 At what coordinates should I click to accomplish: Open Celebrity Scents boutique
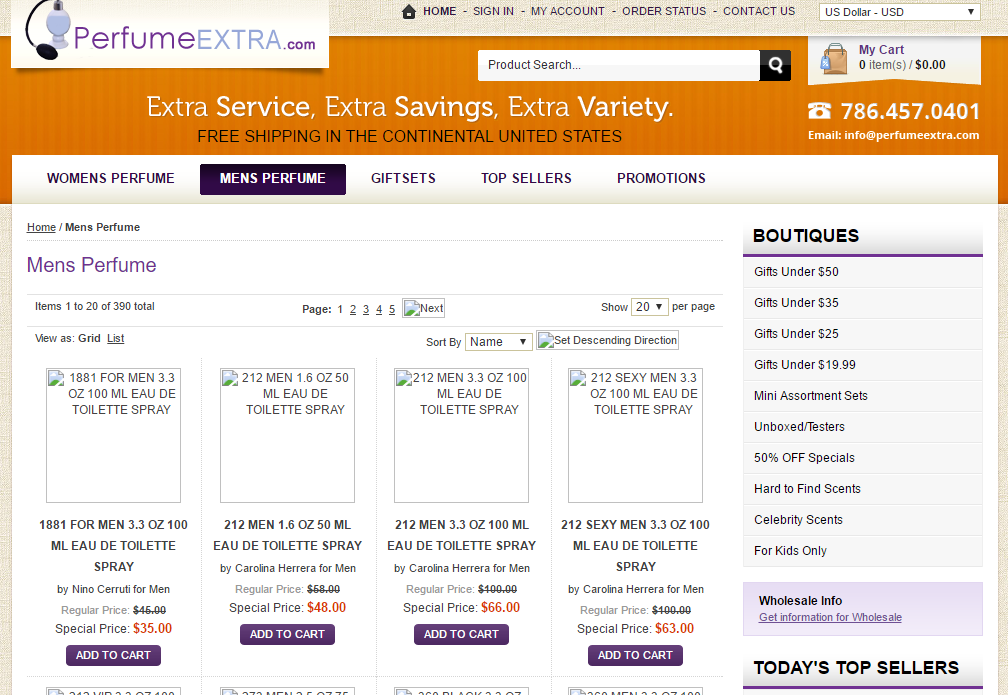(863, 519)
